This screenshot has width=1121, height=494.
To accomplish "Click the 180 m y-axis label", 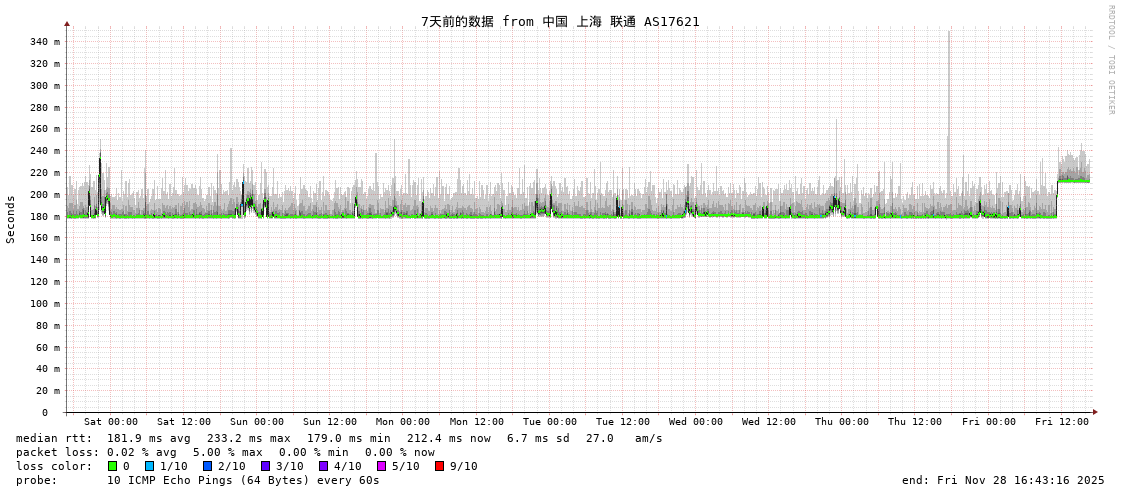I will (44, 217).
